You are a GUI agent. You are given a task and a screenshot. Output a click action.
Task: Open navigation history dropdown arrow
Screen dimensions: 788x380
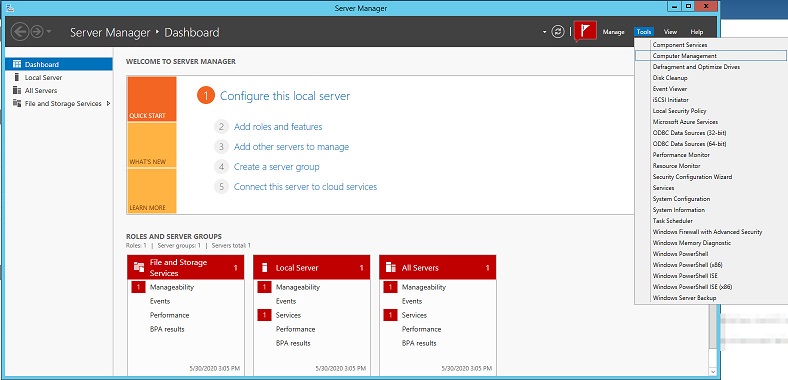coord(49,32)
